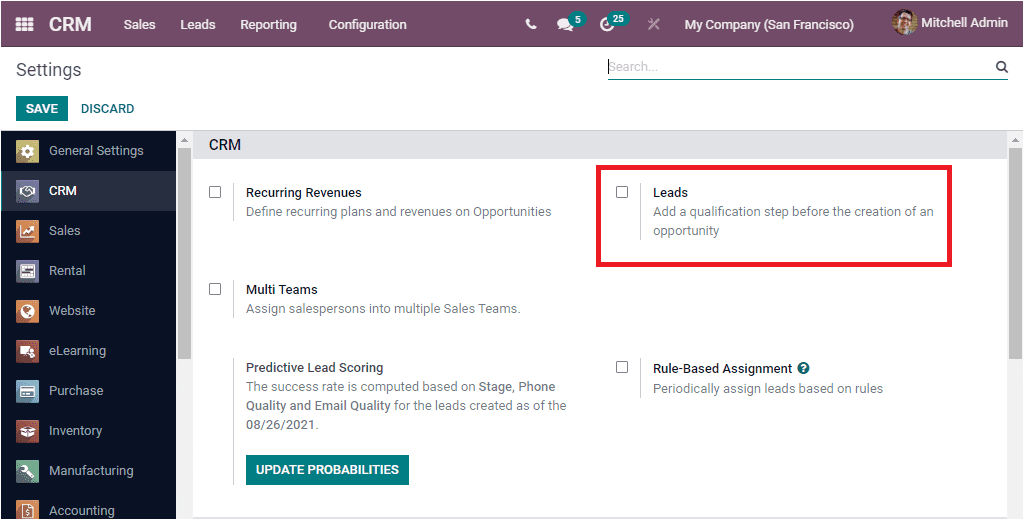Click the Purchase card sidebar icon

(27, 391)
